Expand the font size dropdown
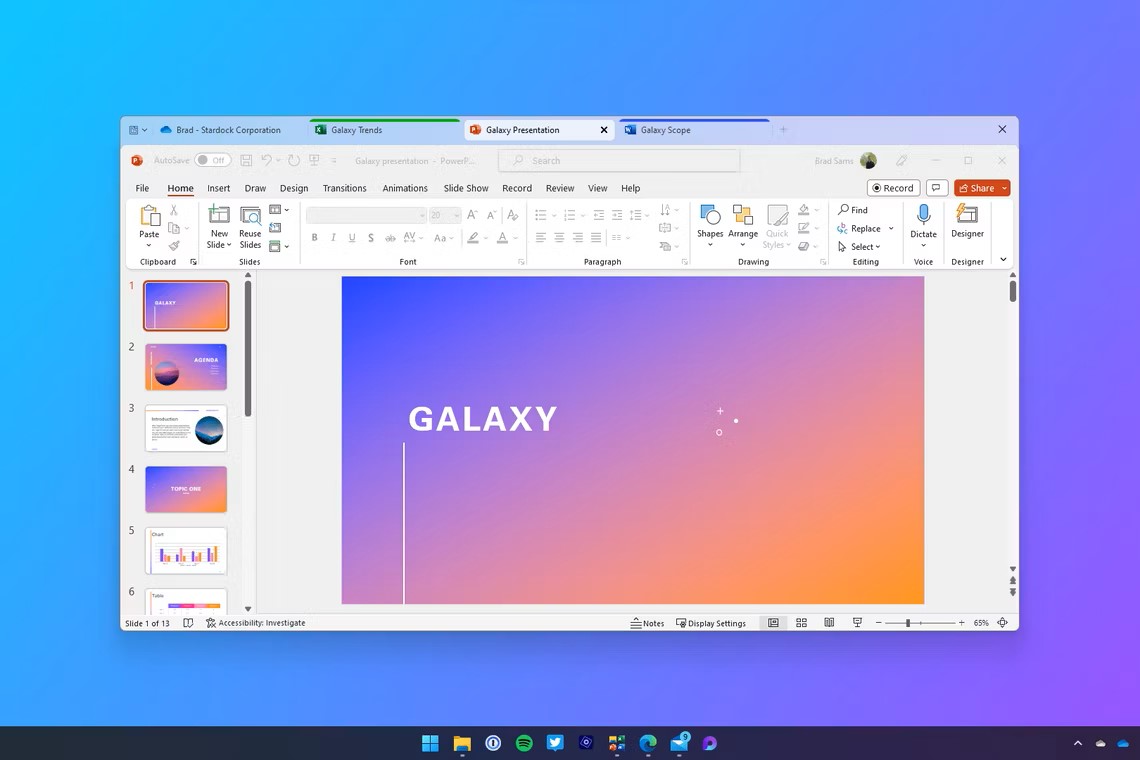Image resolution: width=1140 pixels, height=760 pixels. click(x=456, y=215)
